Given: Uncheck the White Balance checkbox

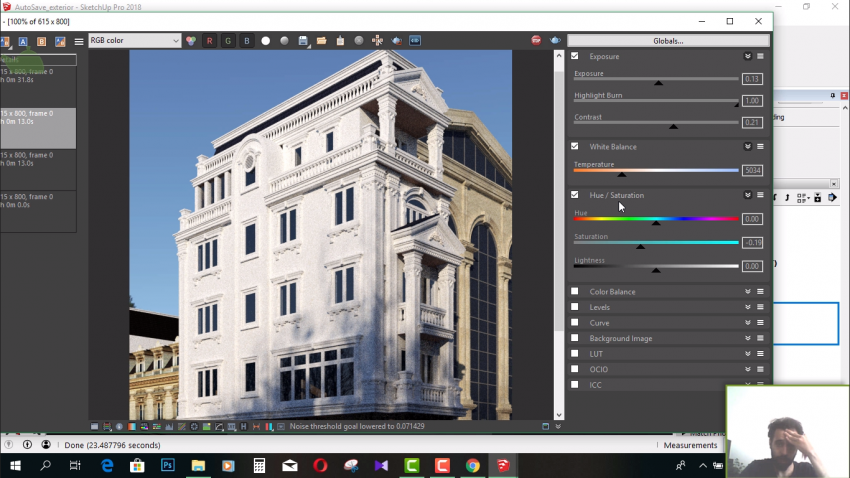Looking at the screenshot, I should [x=575, y=146].
